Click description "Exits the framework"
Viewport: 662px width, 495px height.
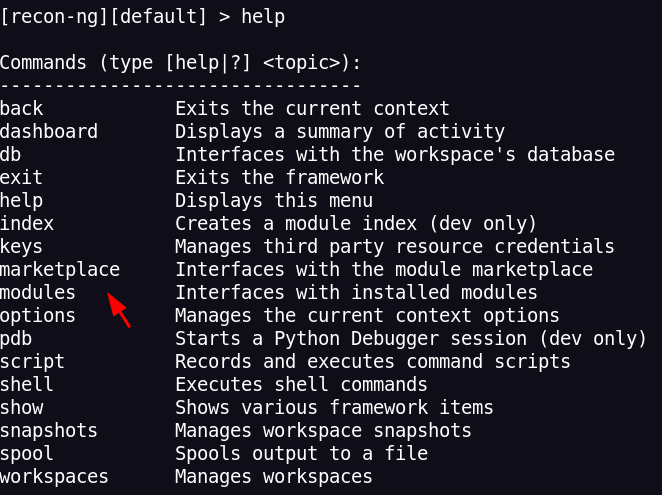tap(279, 177)
